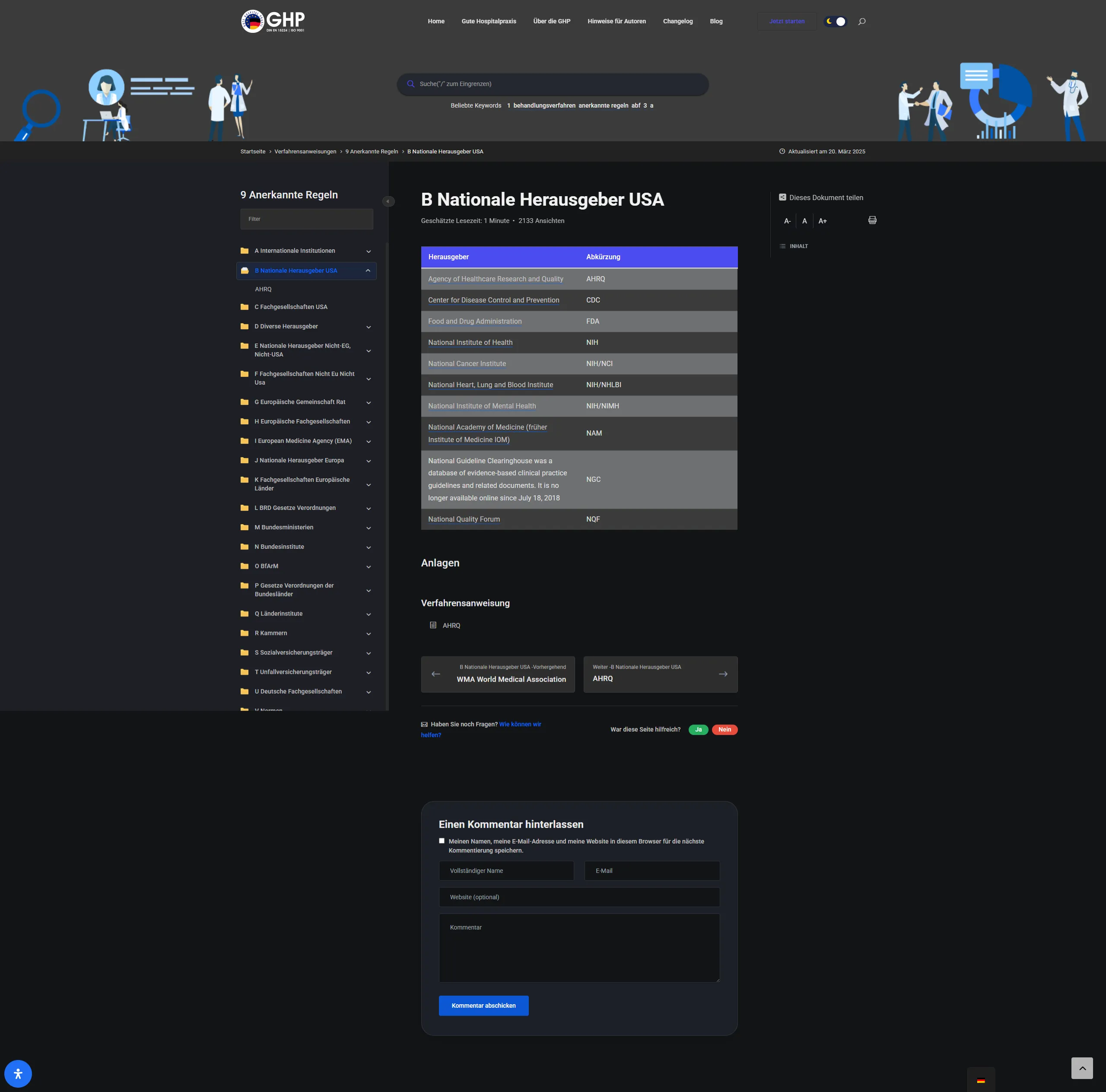Screen dimensions: 1106x1092
Task: Open the accessibility widget button
Action: 18,1073
